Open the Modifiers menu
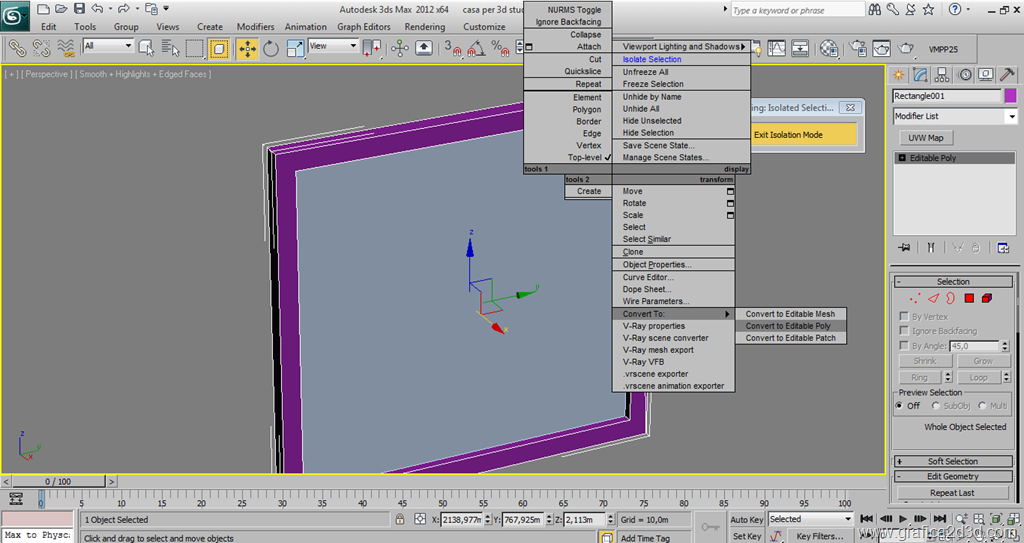 pyautogui.click(x=255, y=27)
